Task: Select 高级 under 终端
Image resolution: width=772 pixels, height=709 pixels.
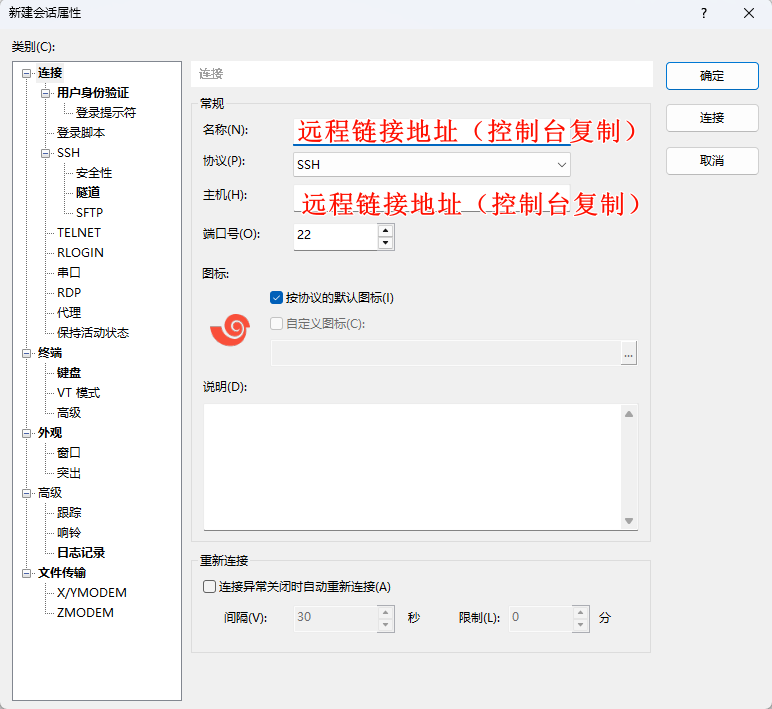Action: 68,413
